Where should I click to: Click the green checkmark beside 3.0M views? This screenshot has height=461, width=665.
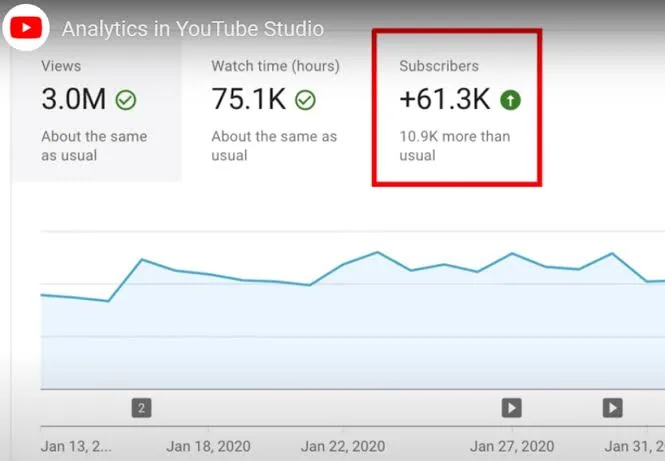(x=126, y=101)
